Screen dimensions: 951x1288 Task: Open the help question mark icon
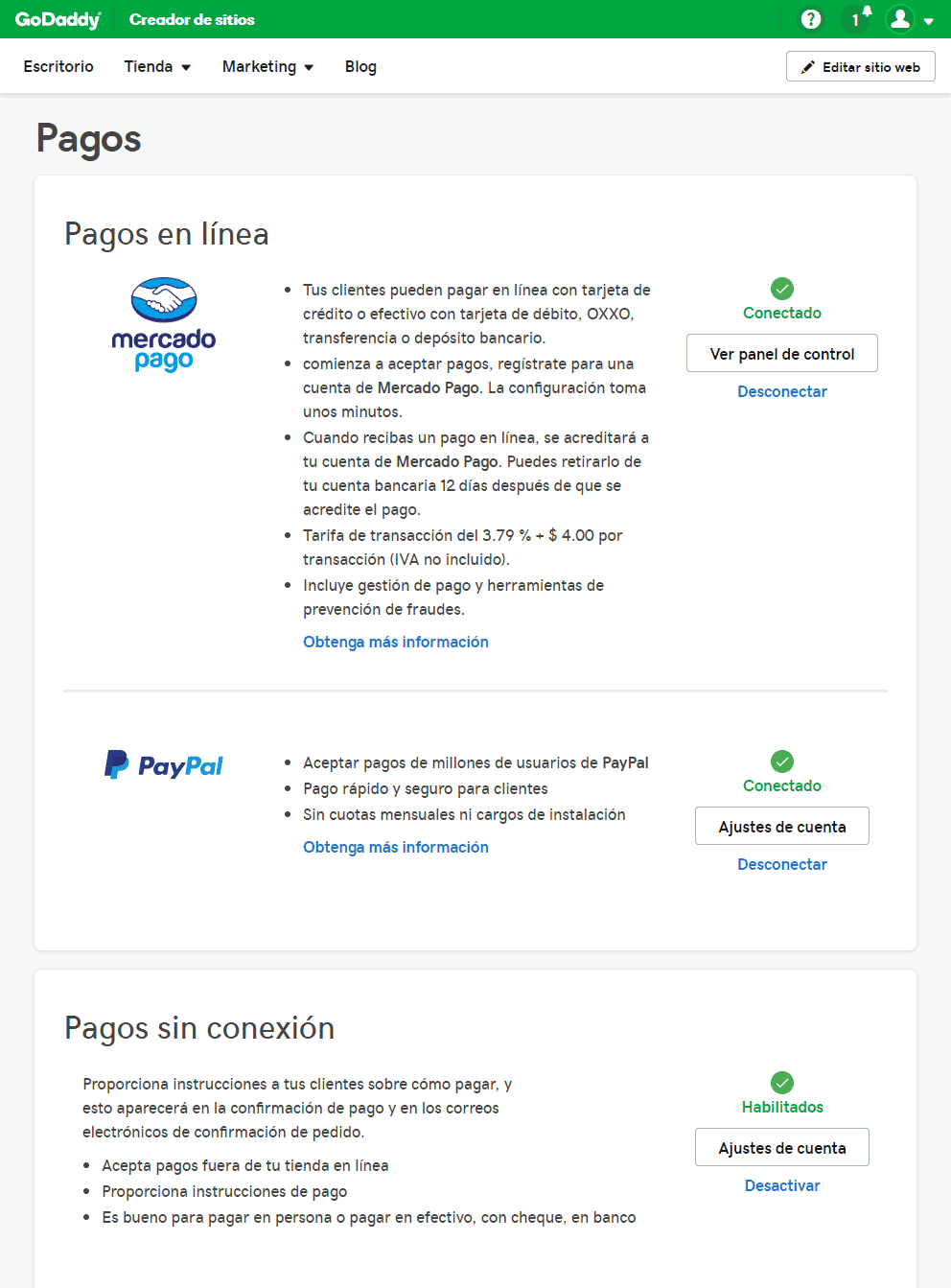tap(811, 19)
